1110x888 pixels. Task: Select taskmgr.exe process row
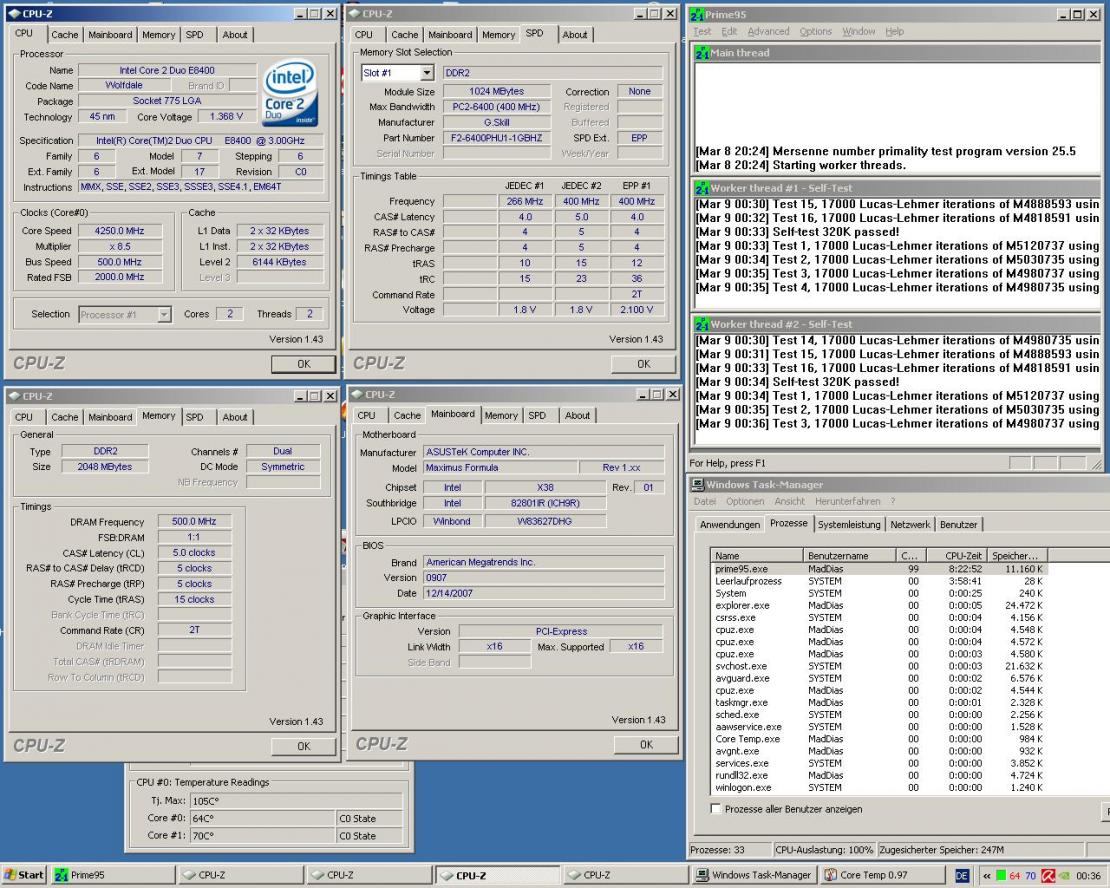[879, 702]
